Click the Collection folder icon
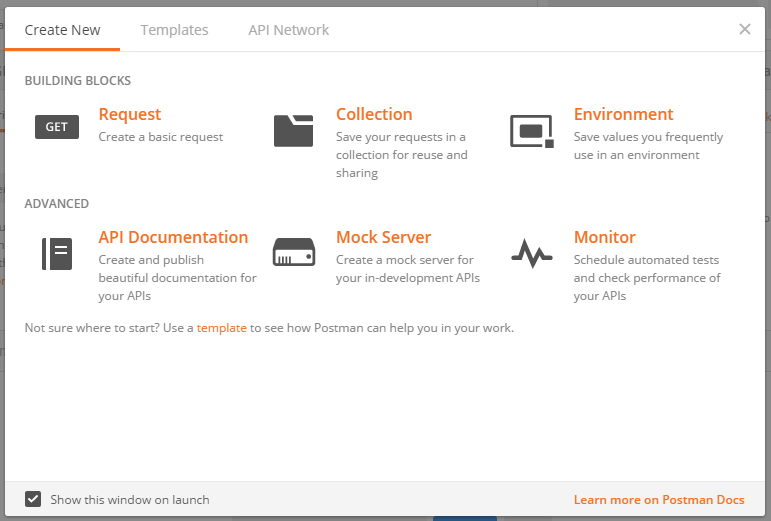This screenshot has width=771, height=521. coord(294,131)
